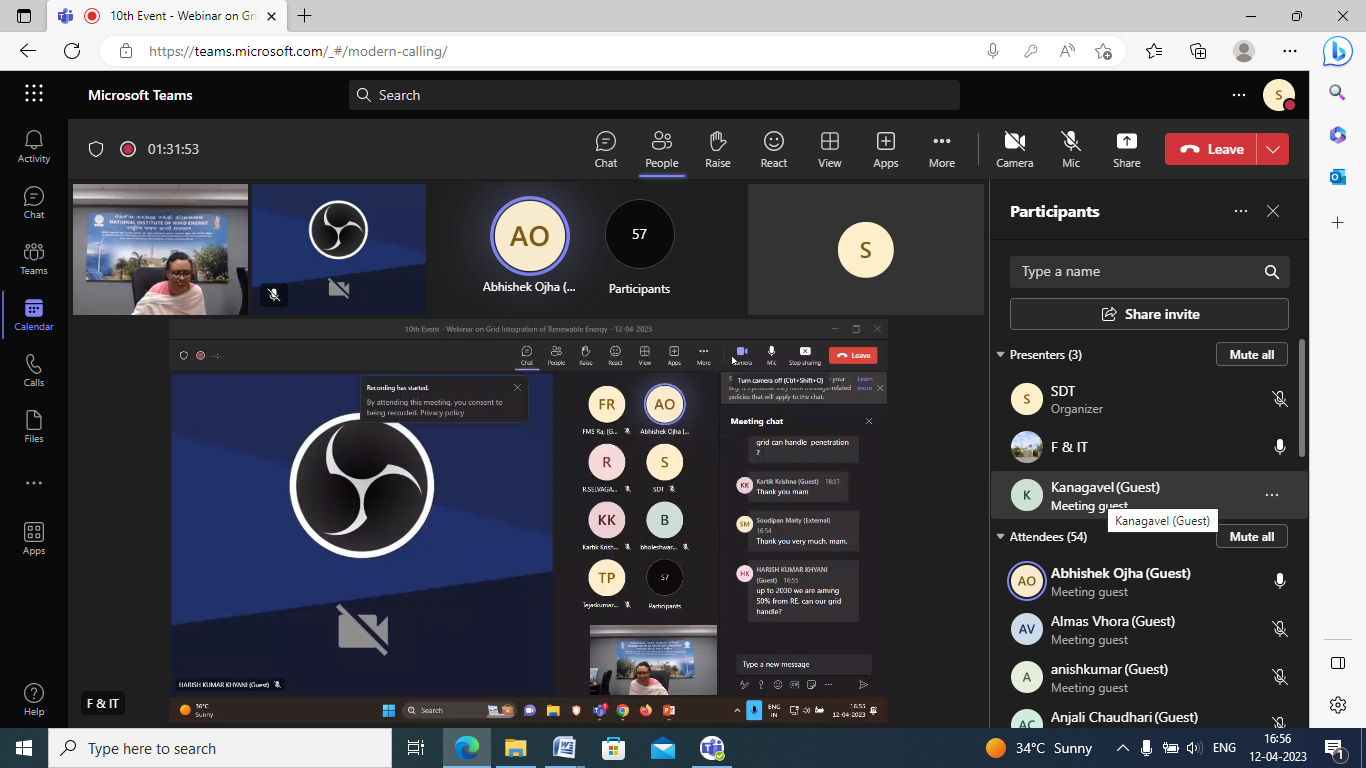Image resolution: width=1366 pixels, height=768 pixels.
Task: Toggle the Camera on
Action: 1014,149
